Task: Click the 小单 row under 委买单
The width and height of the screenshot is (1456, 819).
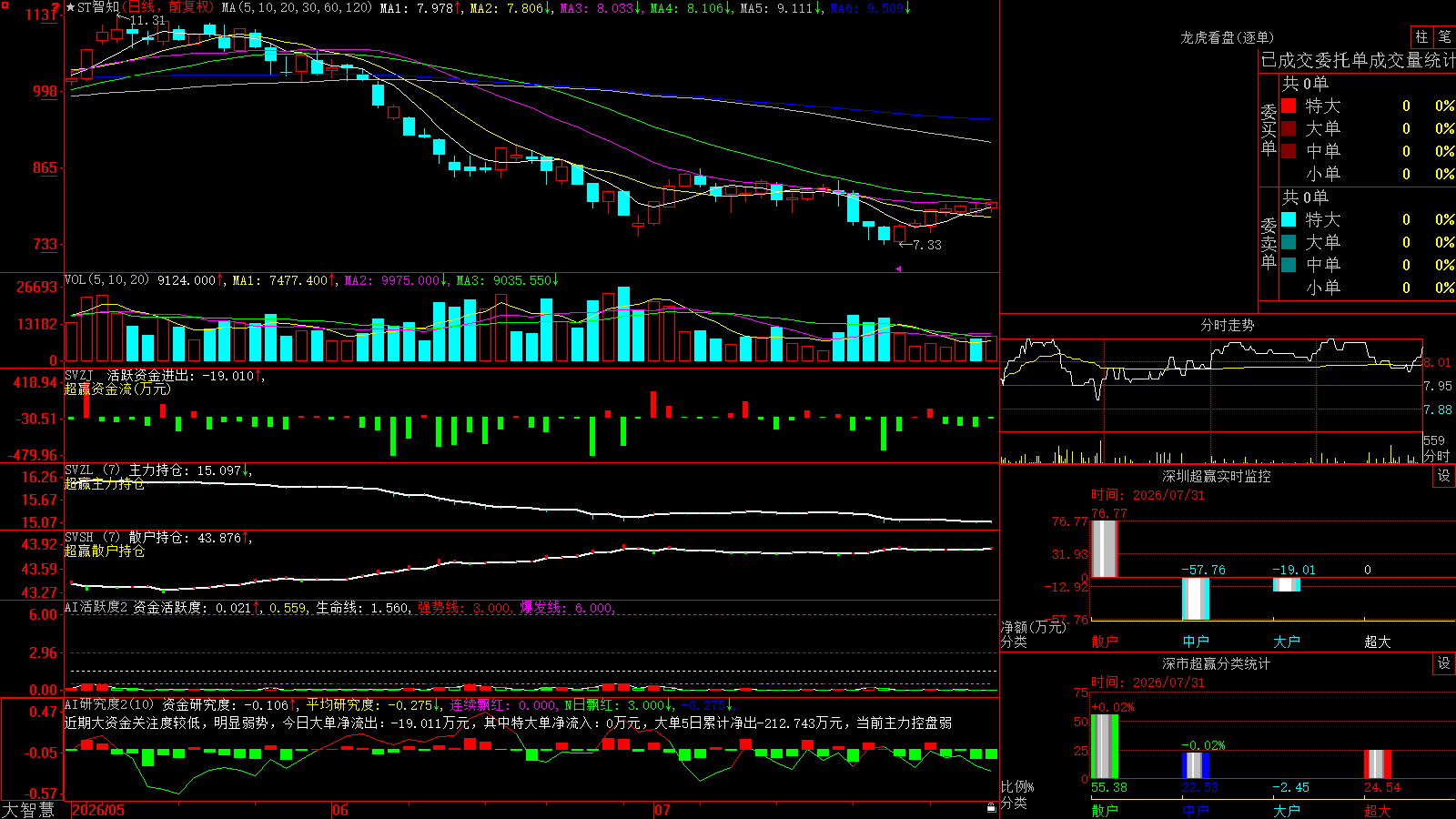Action: (x=1368, y=174)
